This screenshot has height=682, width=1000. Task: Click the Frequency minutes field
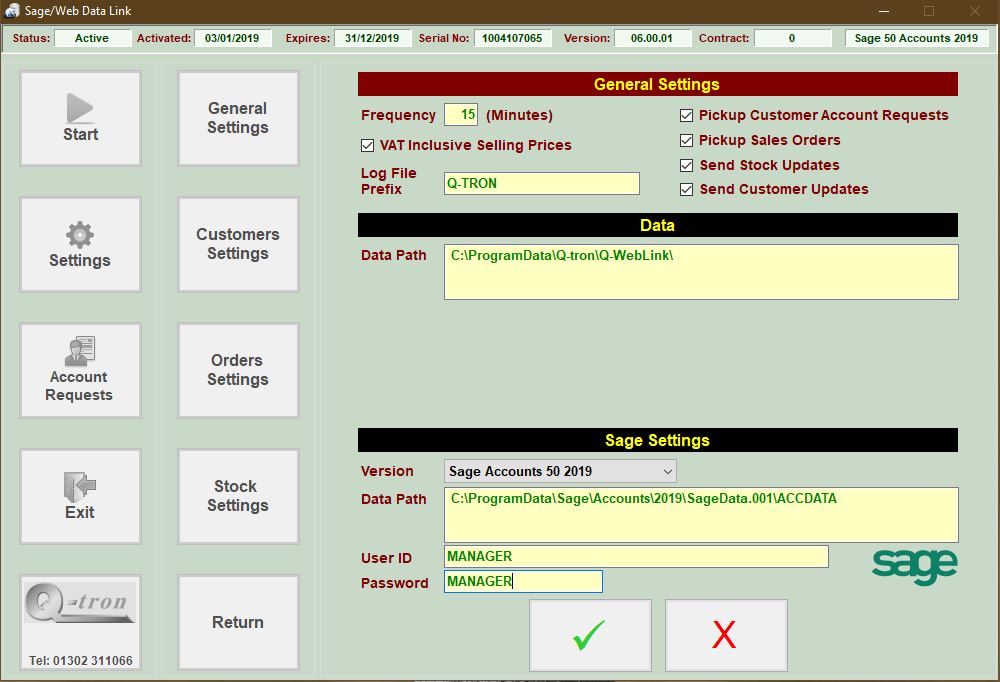pyautogui.click(x=460, y=115)
